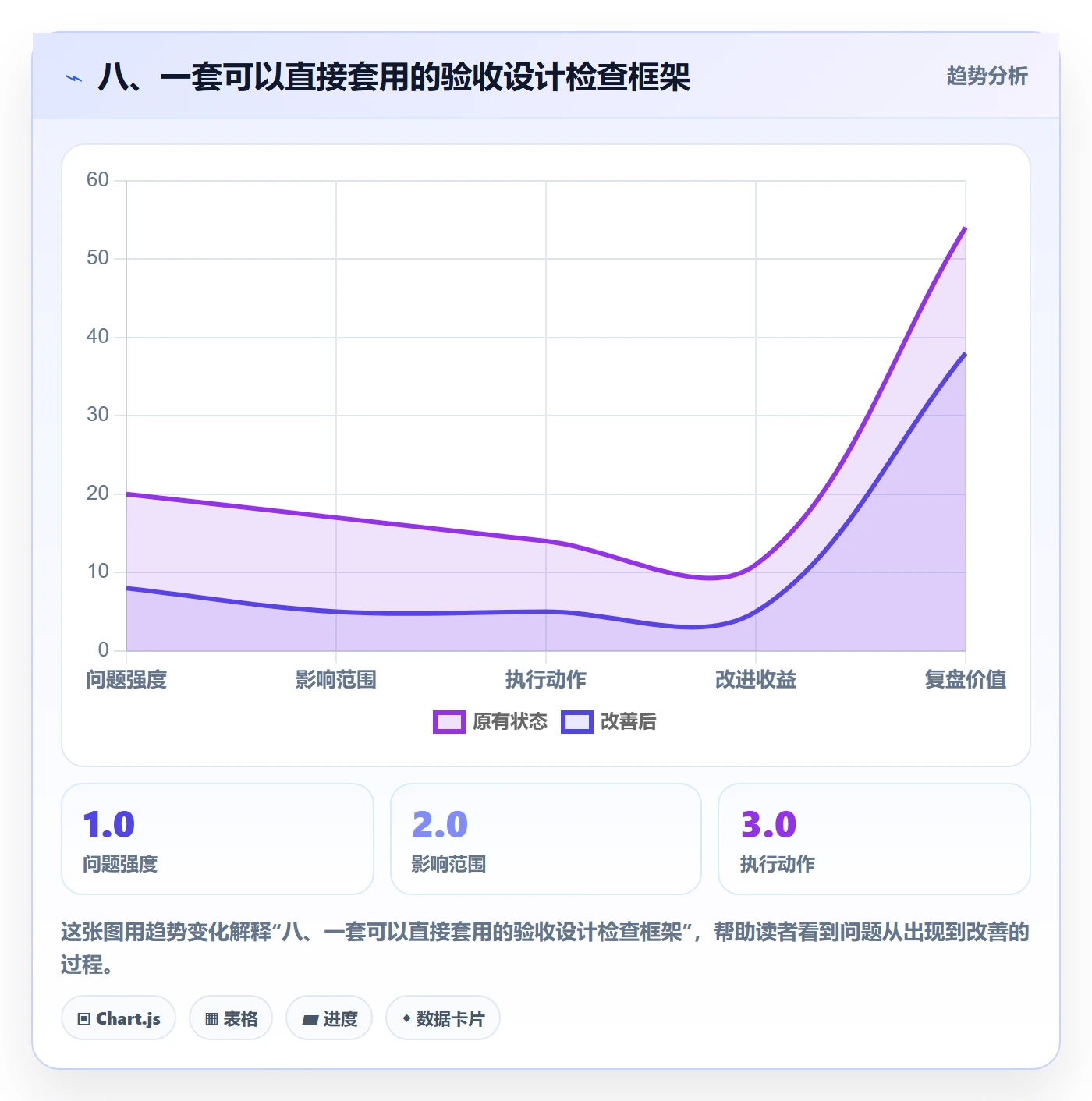Click the 20 y-axis value
Viewport: 1092px width, 1101px height.
click(x=97, y=494)
